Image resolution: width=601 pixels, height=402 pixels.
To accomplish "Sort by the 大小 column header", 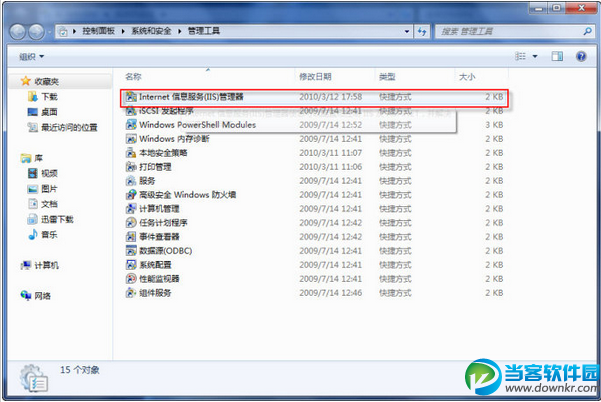I will 467,77.
